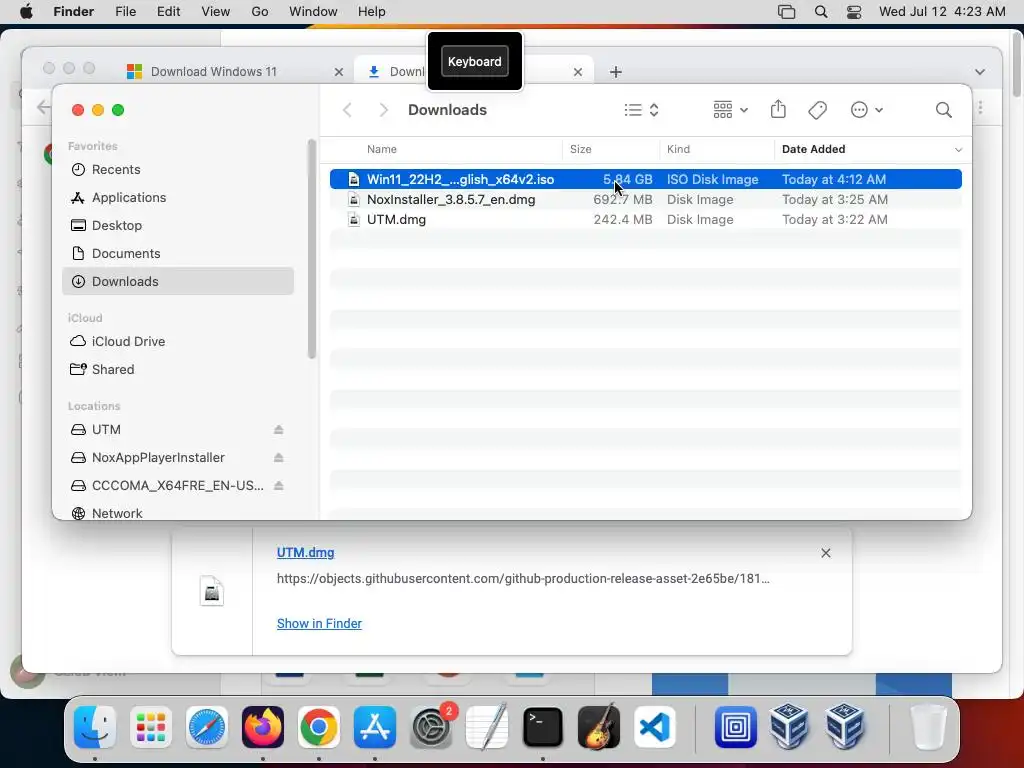Screen dimensions: 1024x768
Task: Open Finder from the Dock
Action: [95, 727]
